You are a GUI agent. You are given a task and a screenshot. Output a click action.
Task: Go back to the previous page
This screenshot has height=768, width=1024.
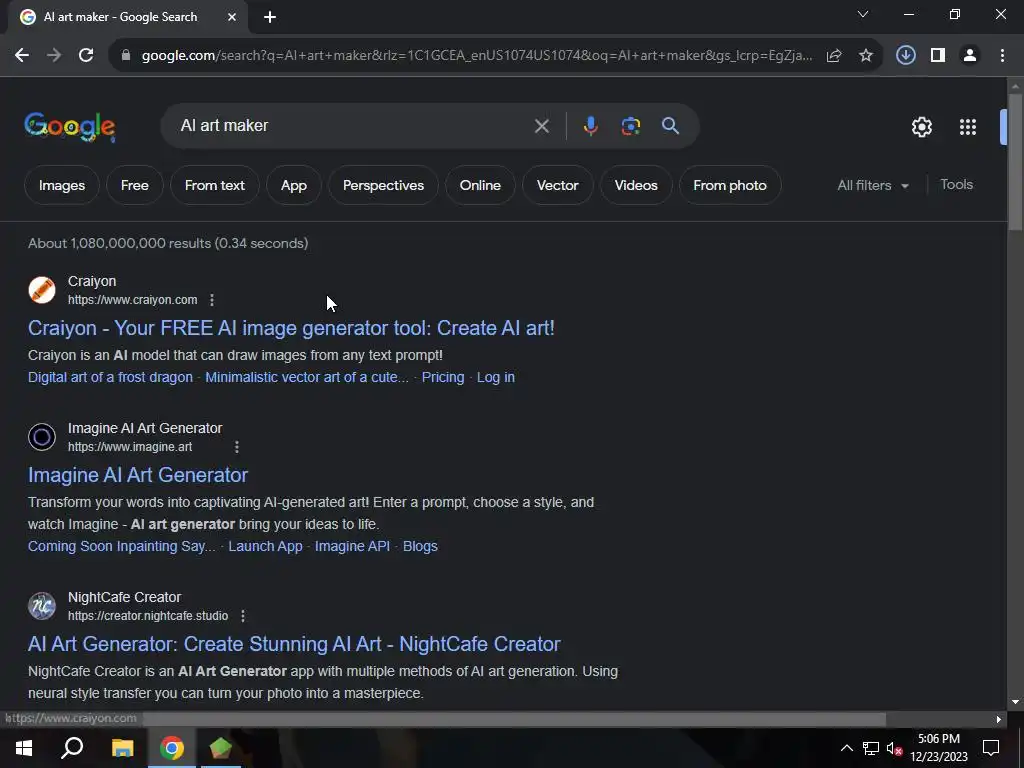(x=22, y=56)
